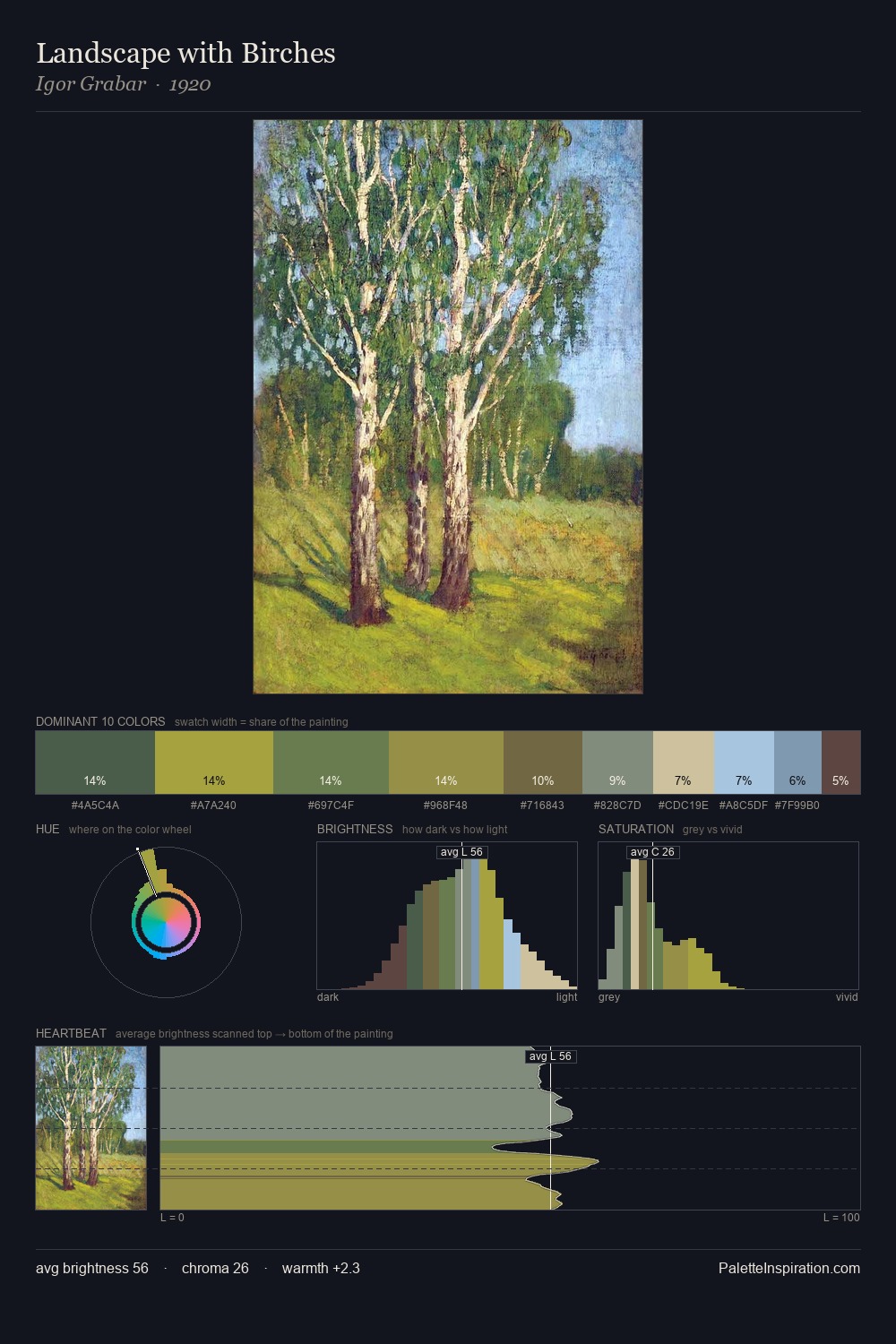Image resolution: width=896 pixels, height=1344 pixels.
Task: Click the light axis label under brightness
Action: (x=566, y=997)
